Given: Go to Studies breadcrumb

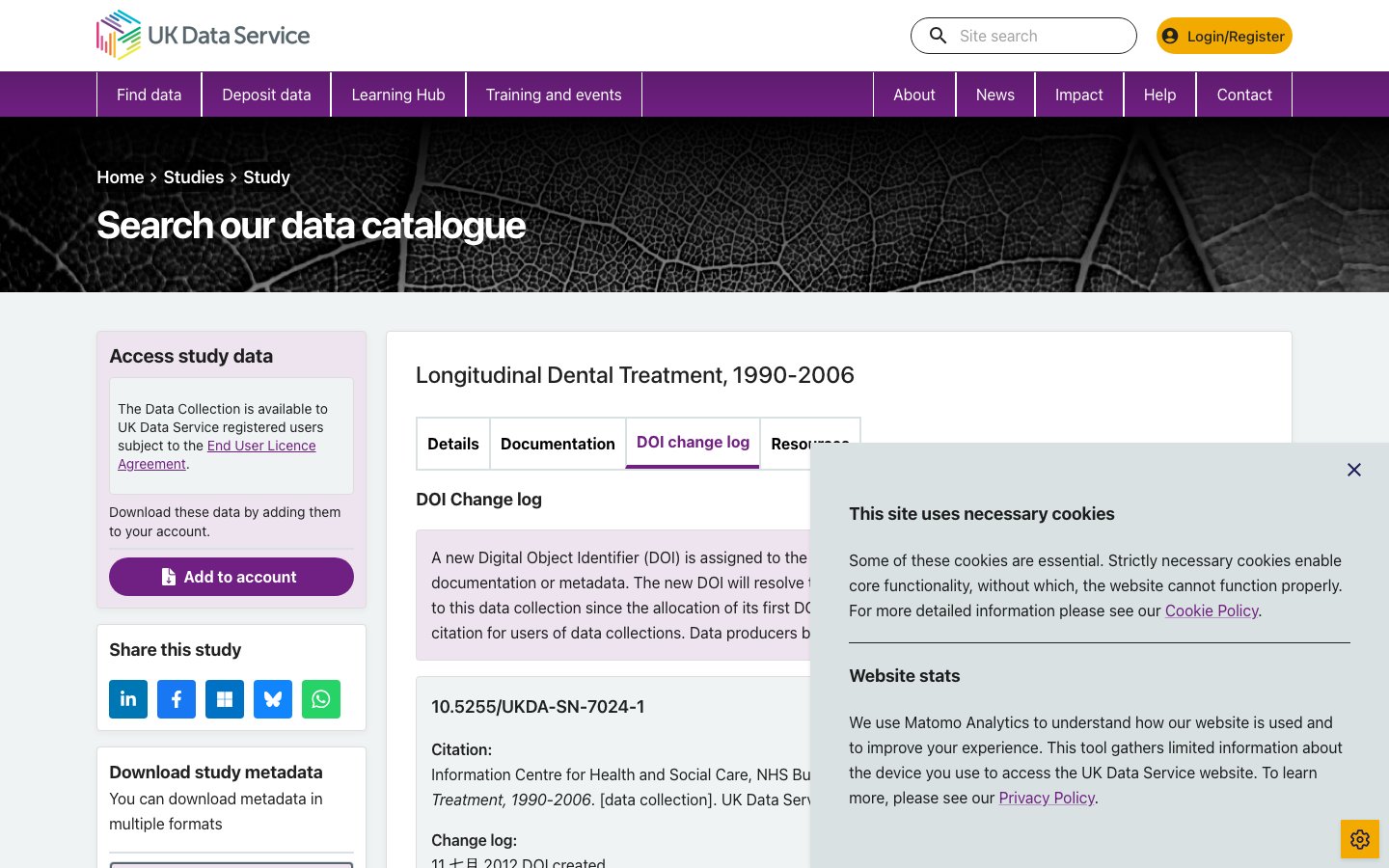Looking at the screenshot, I should 193,177.
